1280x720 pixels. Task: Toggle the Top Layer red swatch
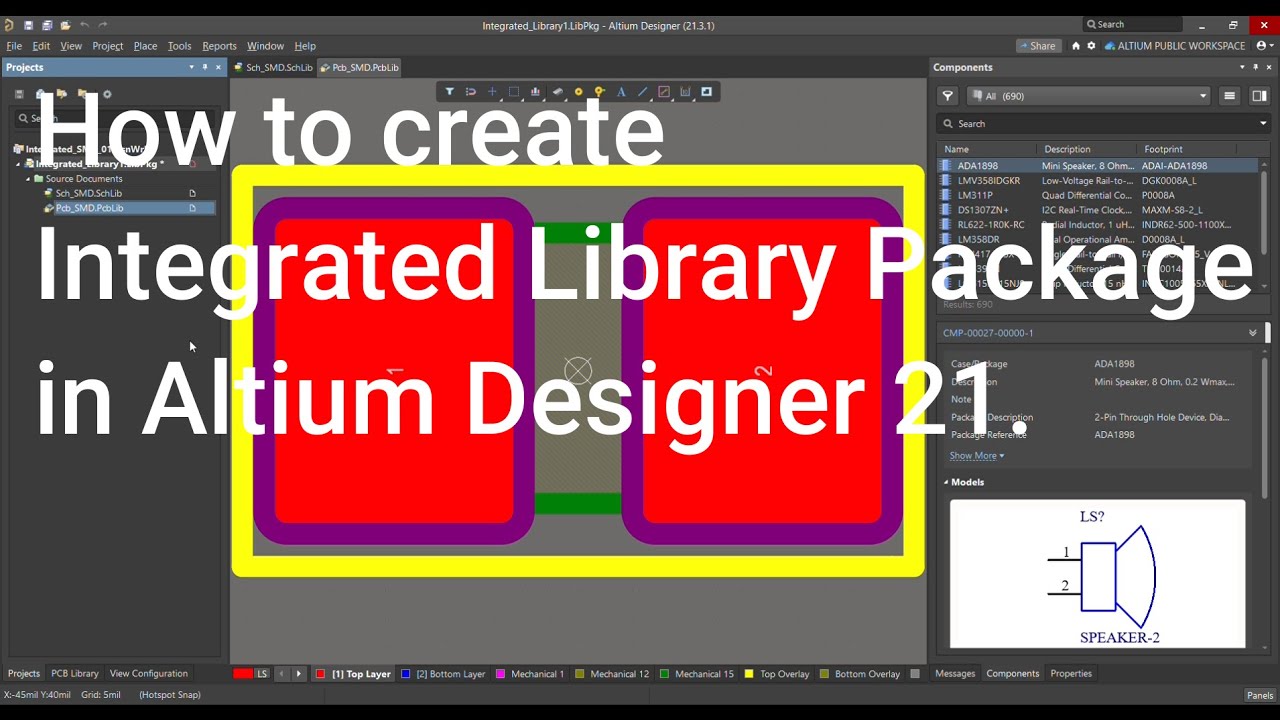pos(320,674)
